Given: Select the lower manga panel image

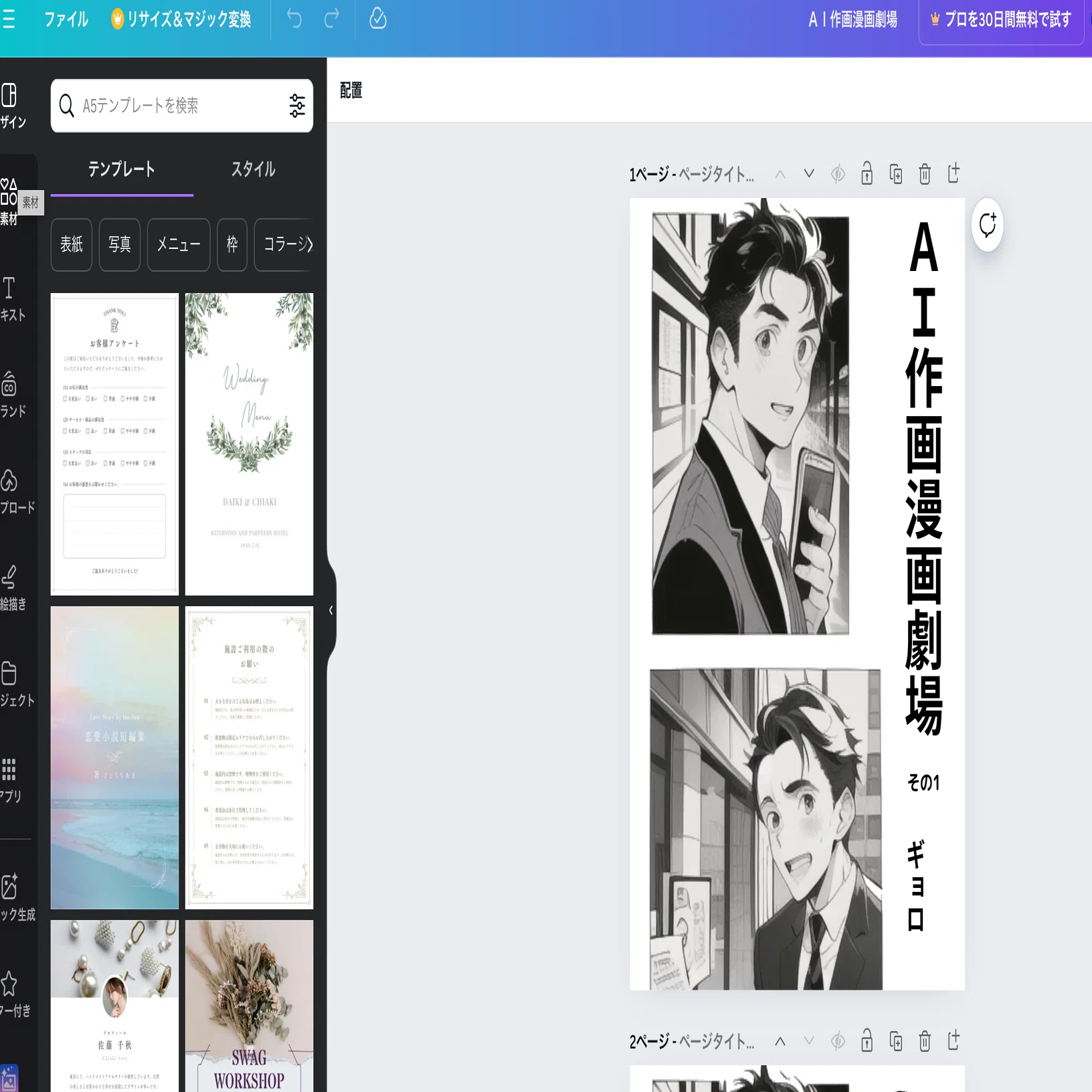Looking at the screenshot, I should (x=765, y=829).
